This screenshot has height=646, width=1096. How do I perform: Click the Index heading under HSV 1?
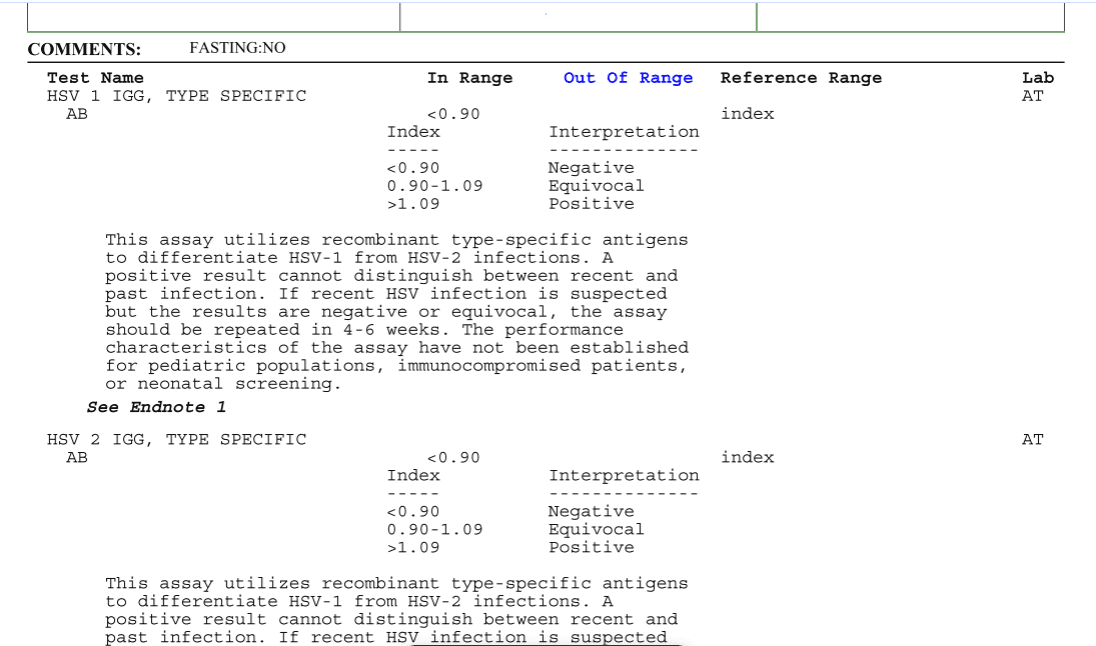click(x=413, y=132)
